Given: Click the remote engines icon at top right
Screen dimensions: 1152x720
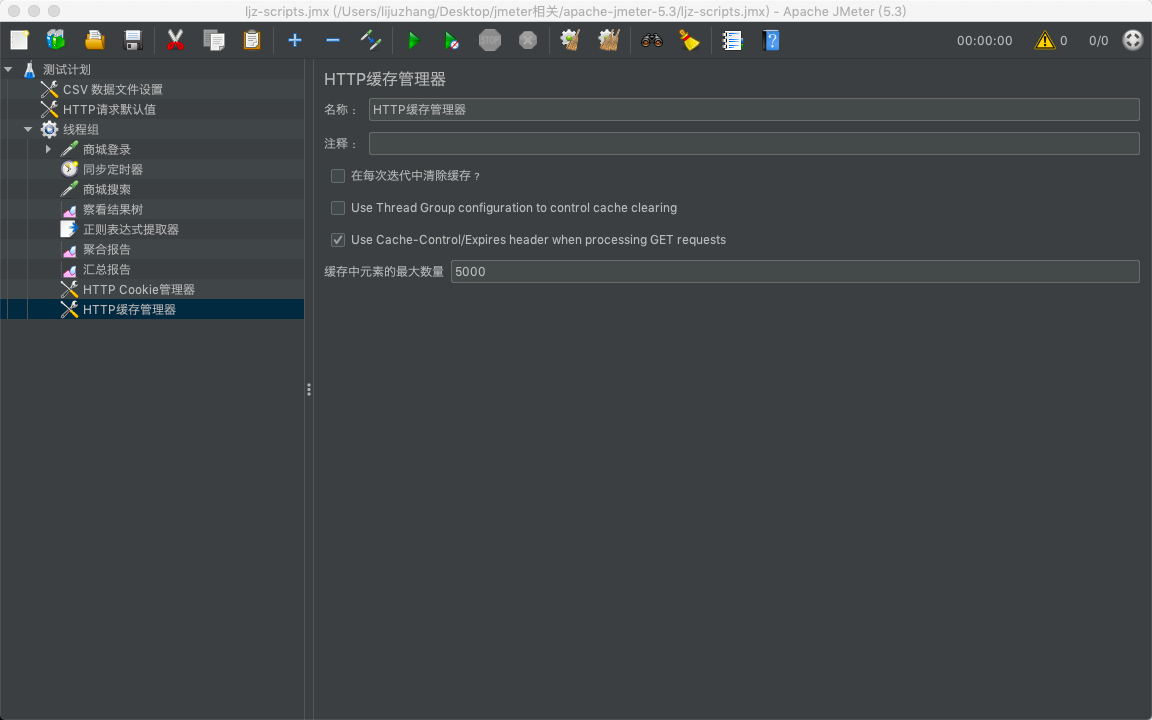Looking at the screenshot, I should 1133,40.
